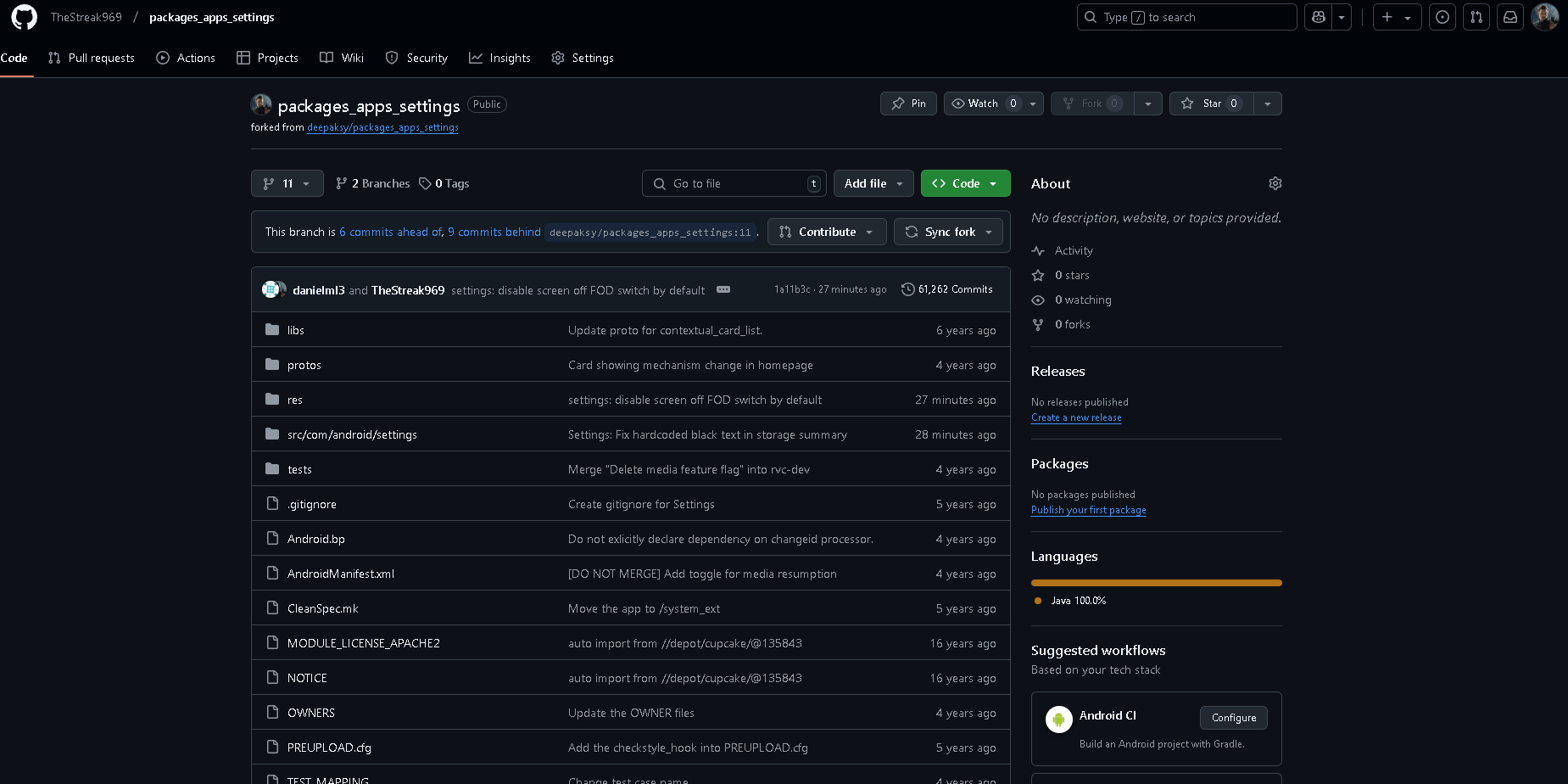This screenshot has width=1568, height=784.
Task: Click the Java language bar
Action: pyautogui.click(x=1157, y=583)
